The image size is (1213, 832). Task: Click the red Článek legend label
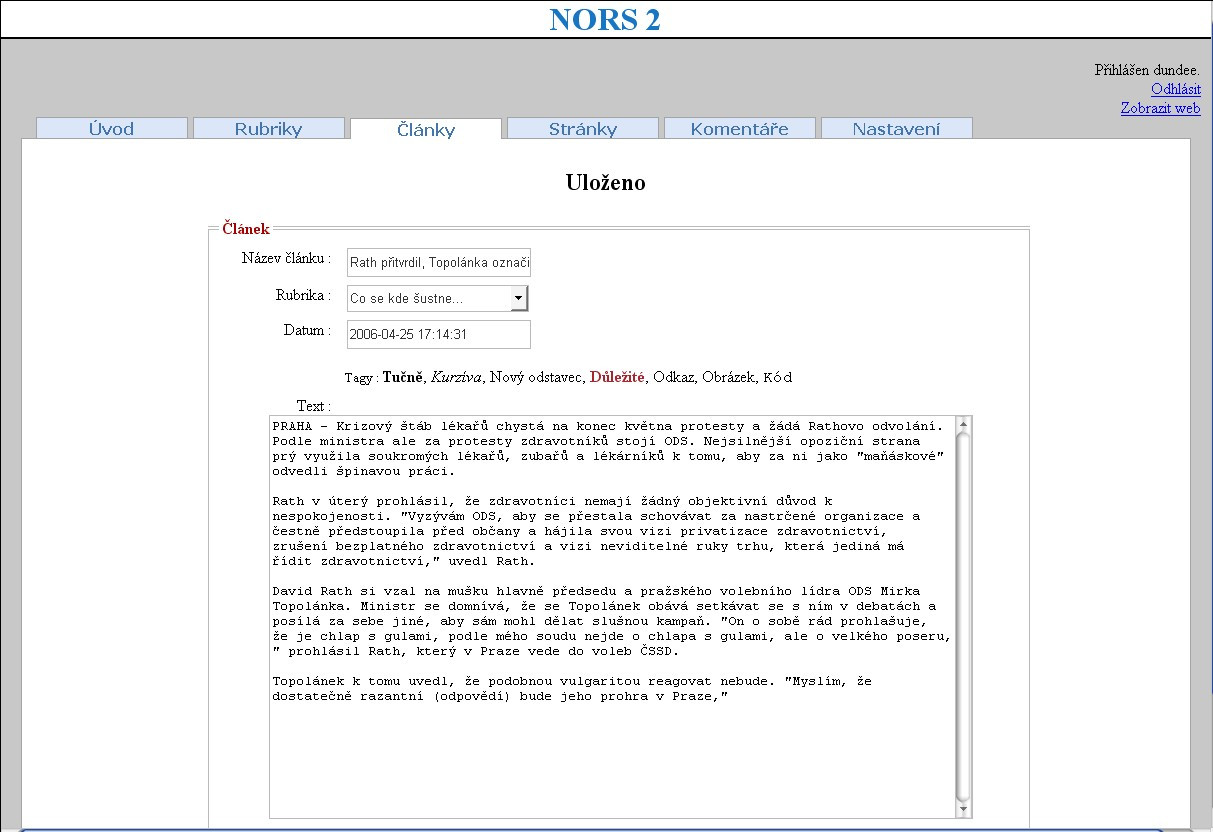[246, 229]
